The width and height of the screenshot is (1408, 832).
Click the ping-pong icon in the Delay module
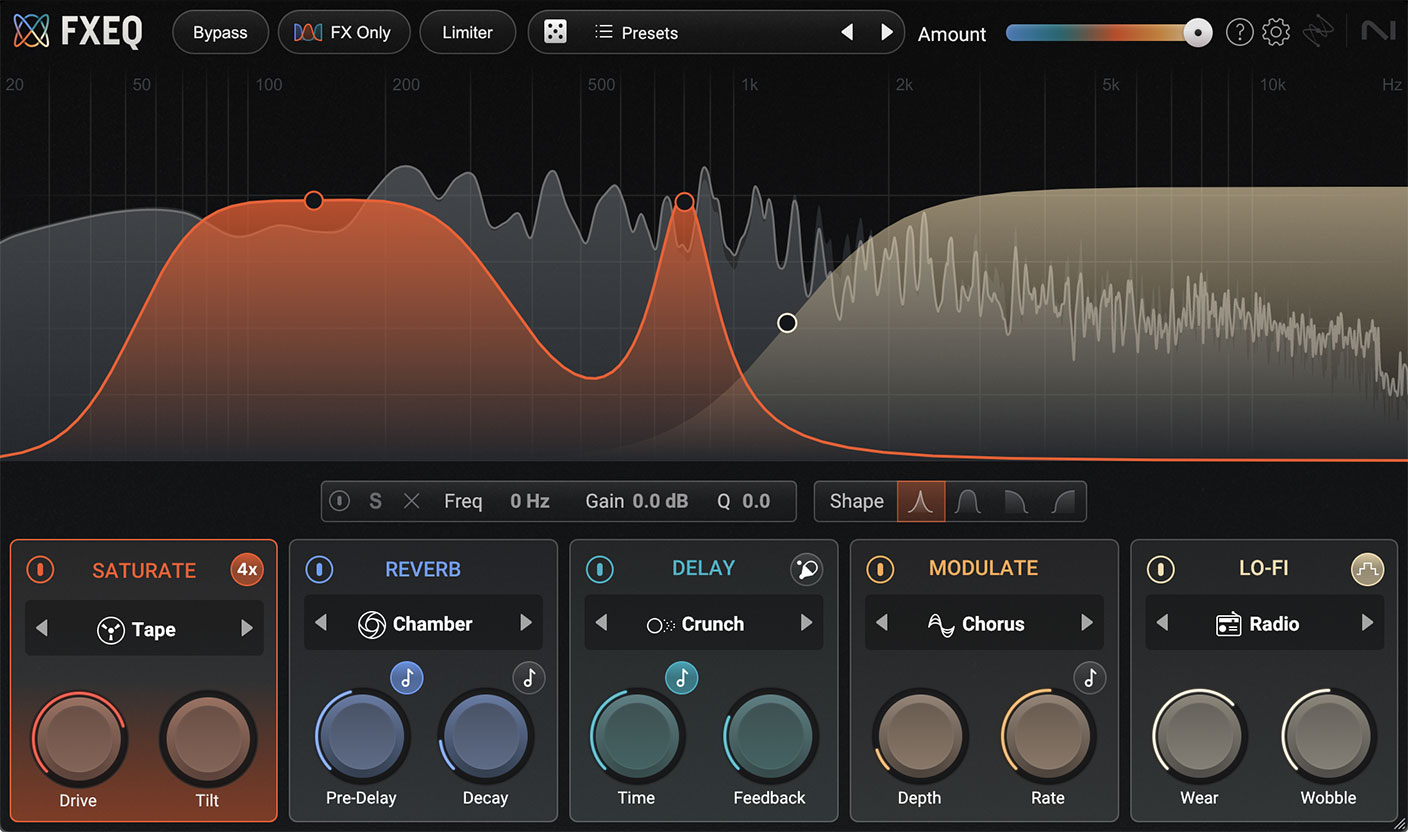pos(806,569)
